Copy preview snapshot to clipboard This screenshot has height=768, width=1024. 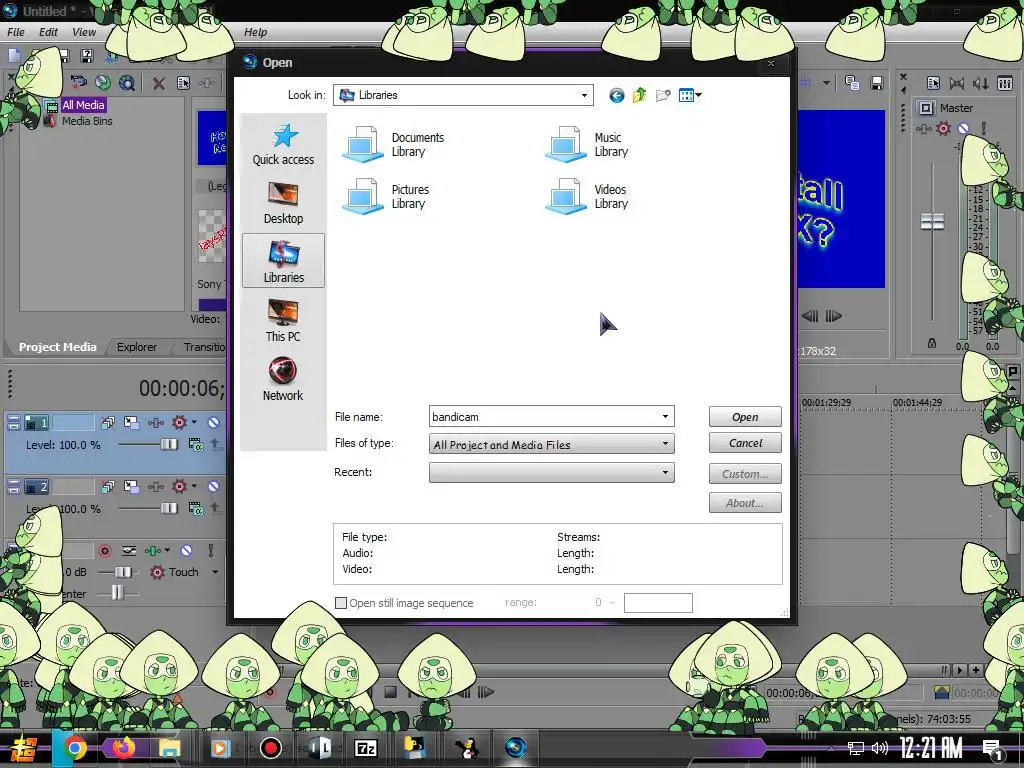[x=852, y=83]
